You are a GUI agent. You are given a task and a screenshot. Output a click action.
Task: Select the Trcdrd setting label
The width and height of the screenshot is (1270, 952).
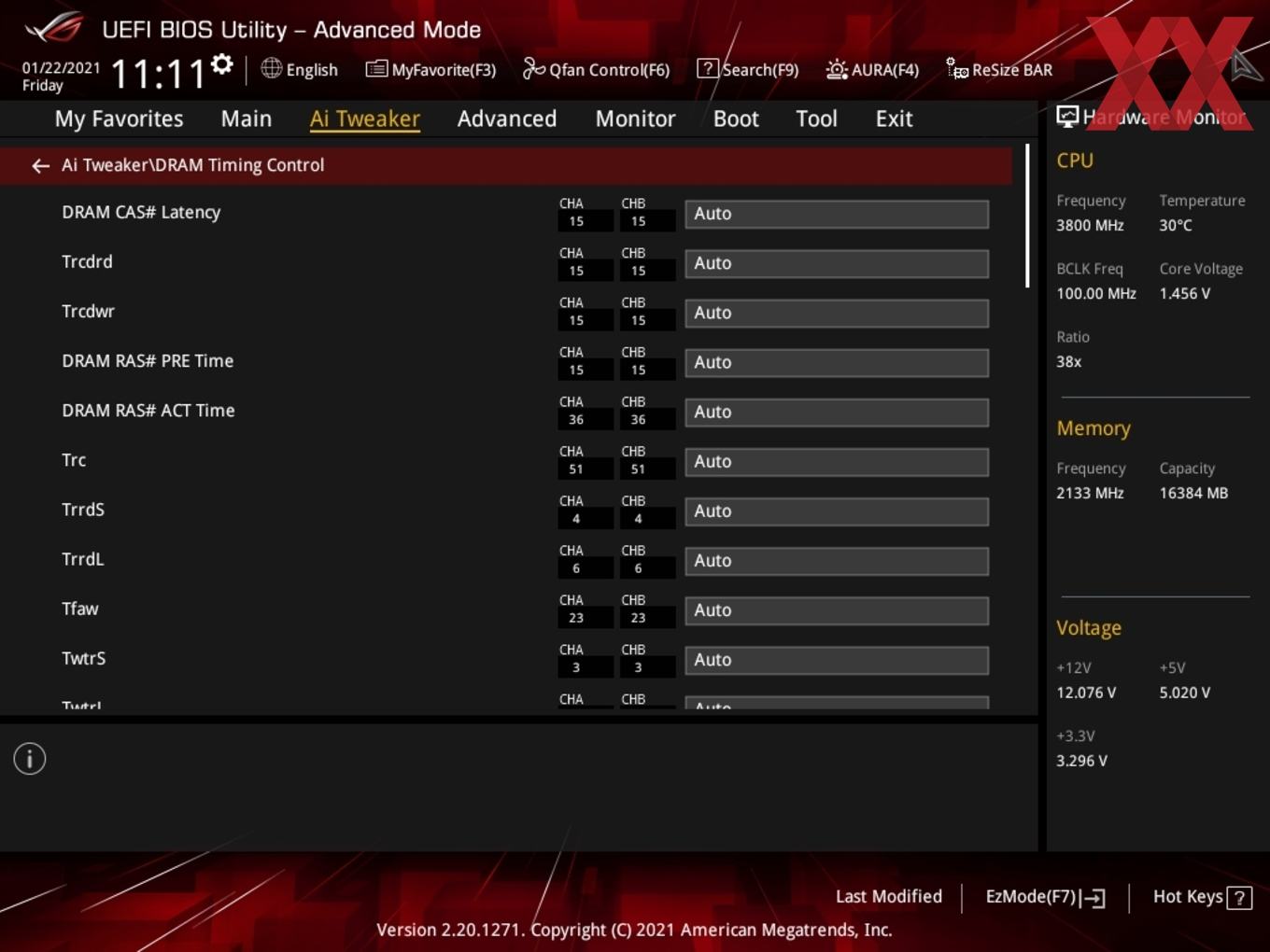87,262
